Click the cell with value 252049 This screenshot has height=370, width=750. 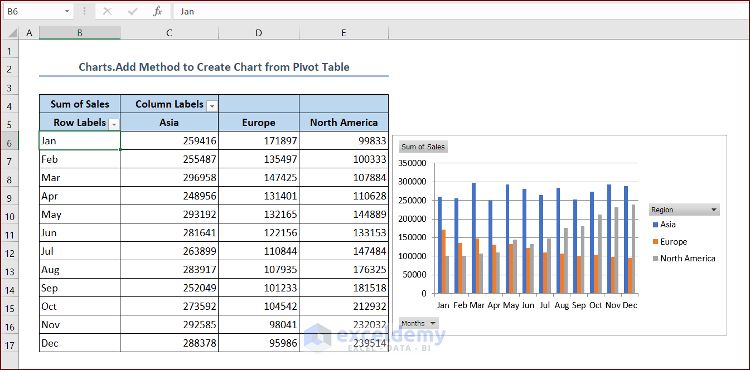(x=169, y=288)
